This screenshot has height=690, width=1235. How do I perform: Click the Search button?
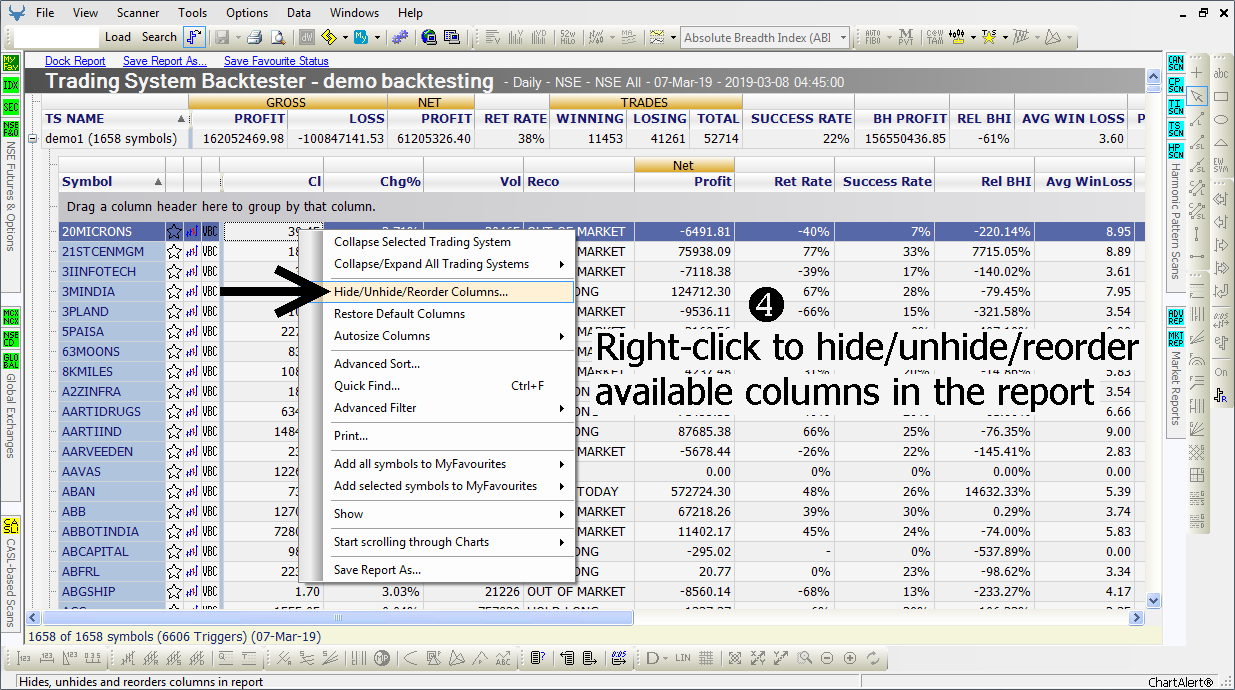159,37
